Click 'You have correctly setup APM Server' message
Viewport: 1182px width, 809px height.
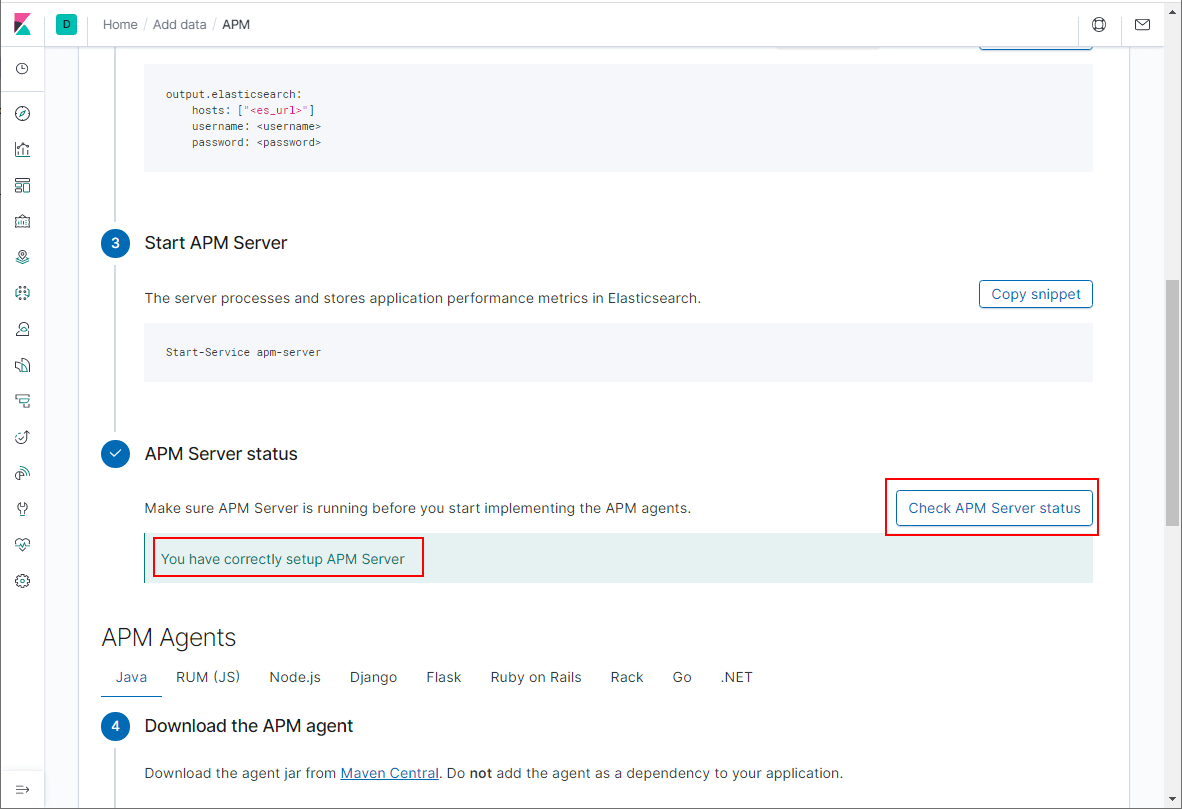click(283, 559)
